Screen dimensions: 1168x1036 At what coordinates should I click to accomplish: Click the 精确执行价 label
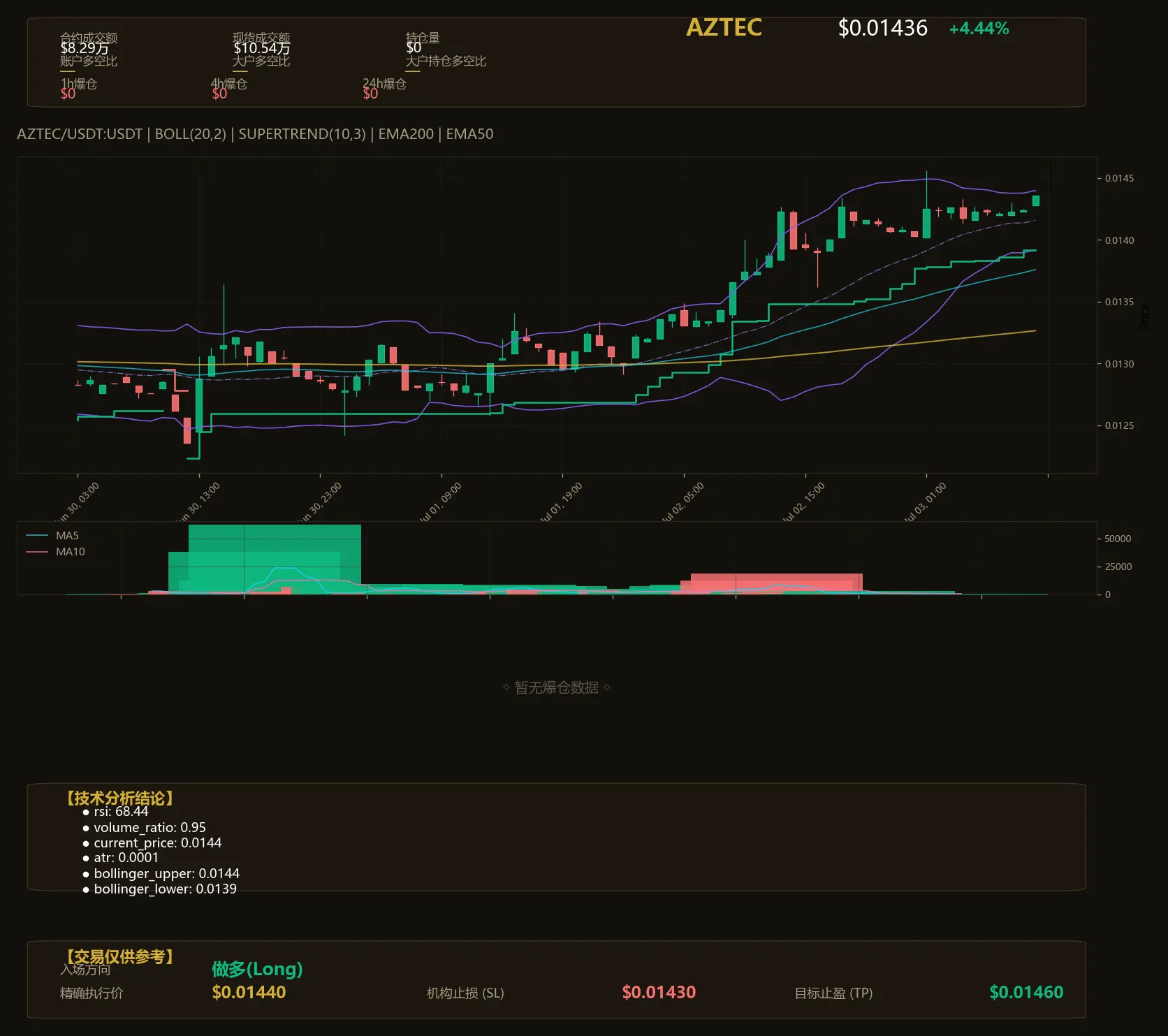click(x=92, y=993)
